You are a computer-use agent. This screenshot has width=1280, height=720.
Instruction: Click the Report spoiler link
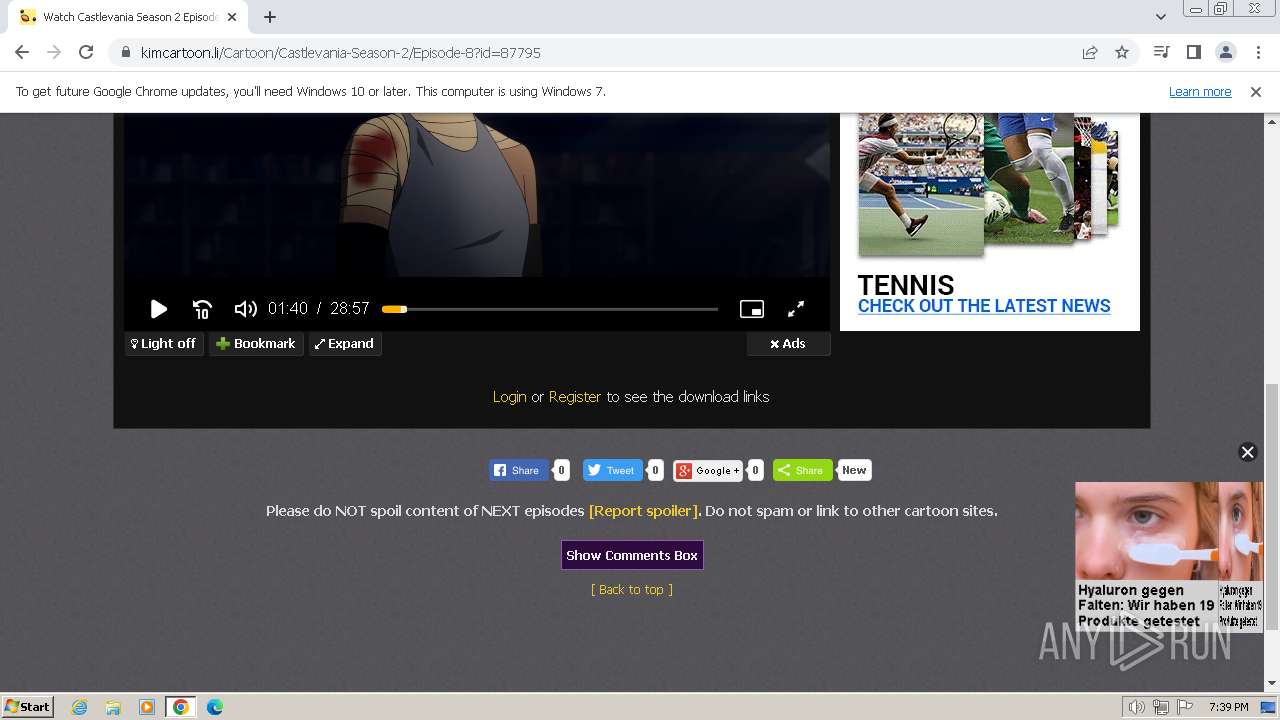click(x=644, y=511)
